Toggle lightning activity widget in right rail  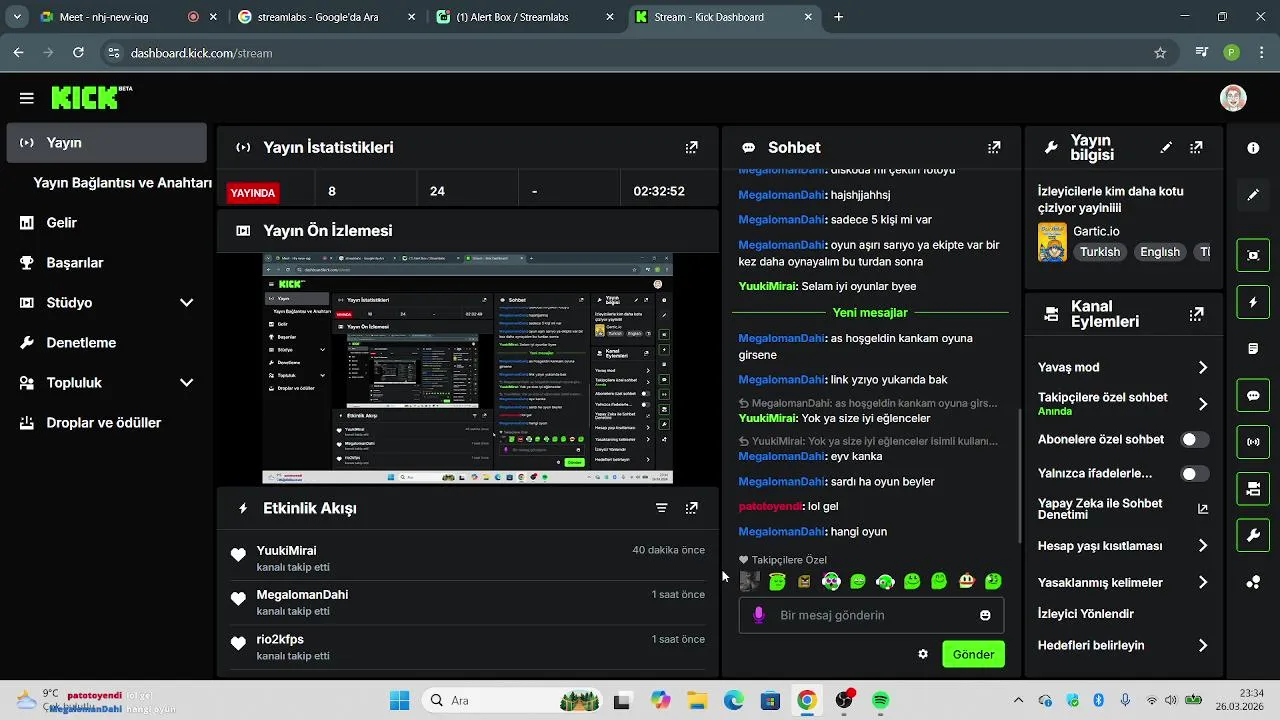click(1253, 302)
